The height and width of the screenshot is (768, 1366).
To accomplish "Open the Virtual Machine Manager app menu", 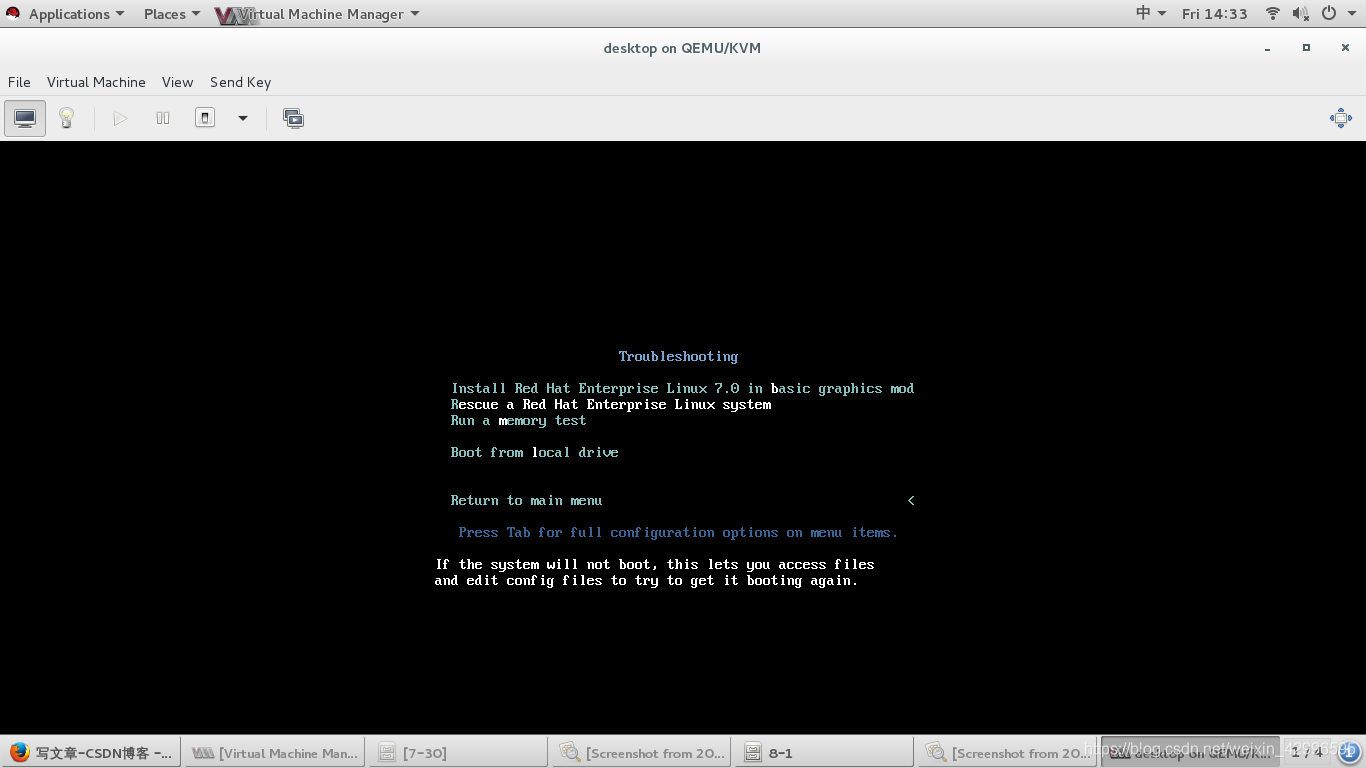I will tap(318, 14).
